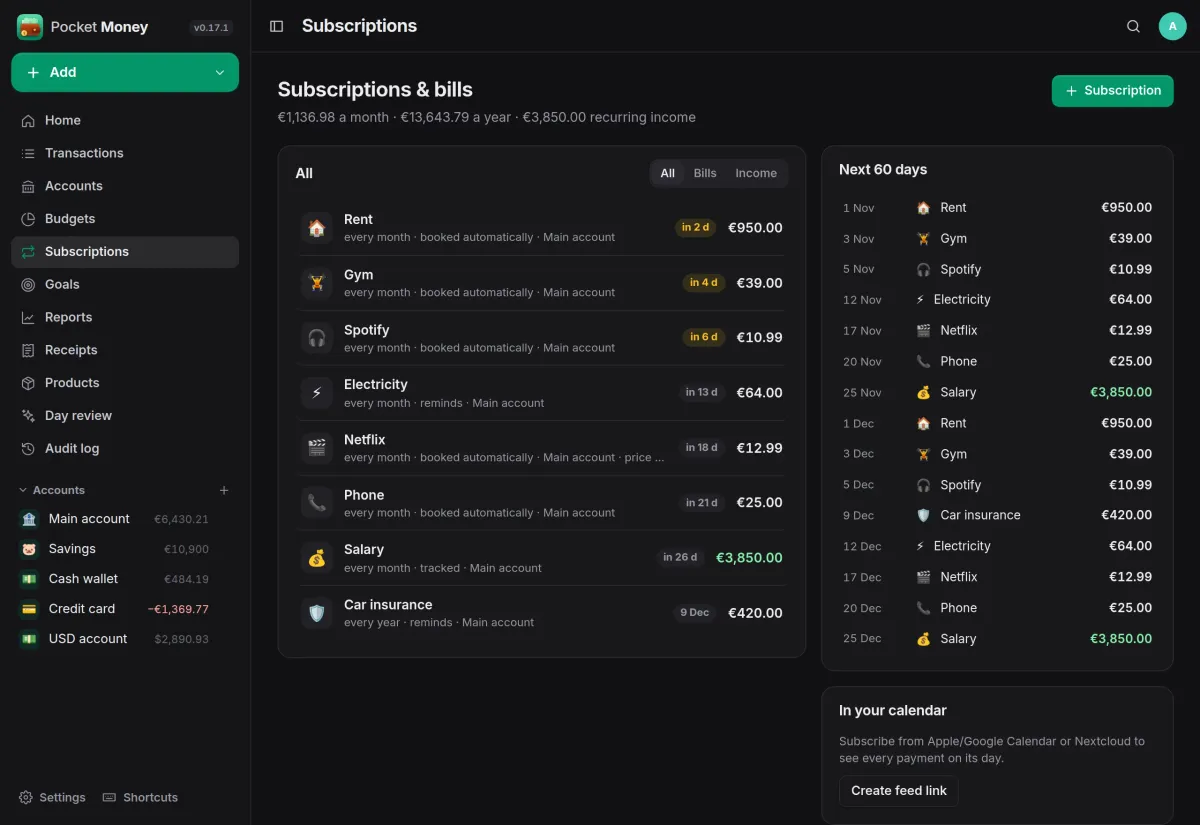Open the Subscriptions sidebar item
Viewport: 1200px width, 825px height.
pos(125,252)
